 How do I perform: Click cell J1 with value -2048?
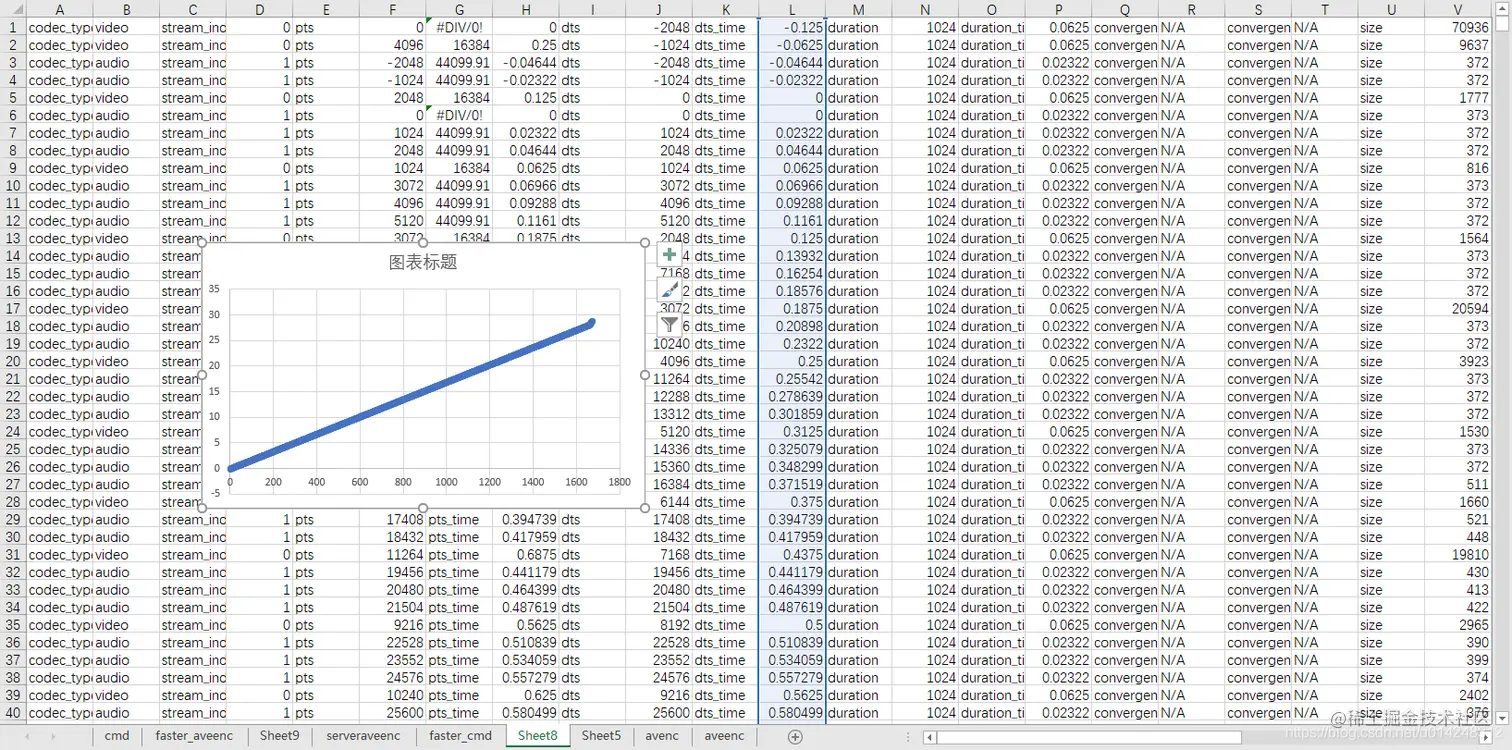click(659, 27)
